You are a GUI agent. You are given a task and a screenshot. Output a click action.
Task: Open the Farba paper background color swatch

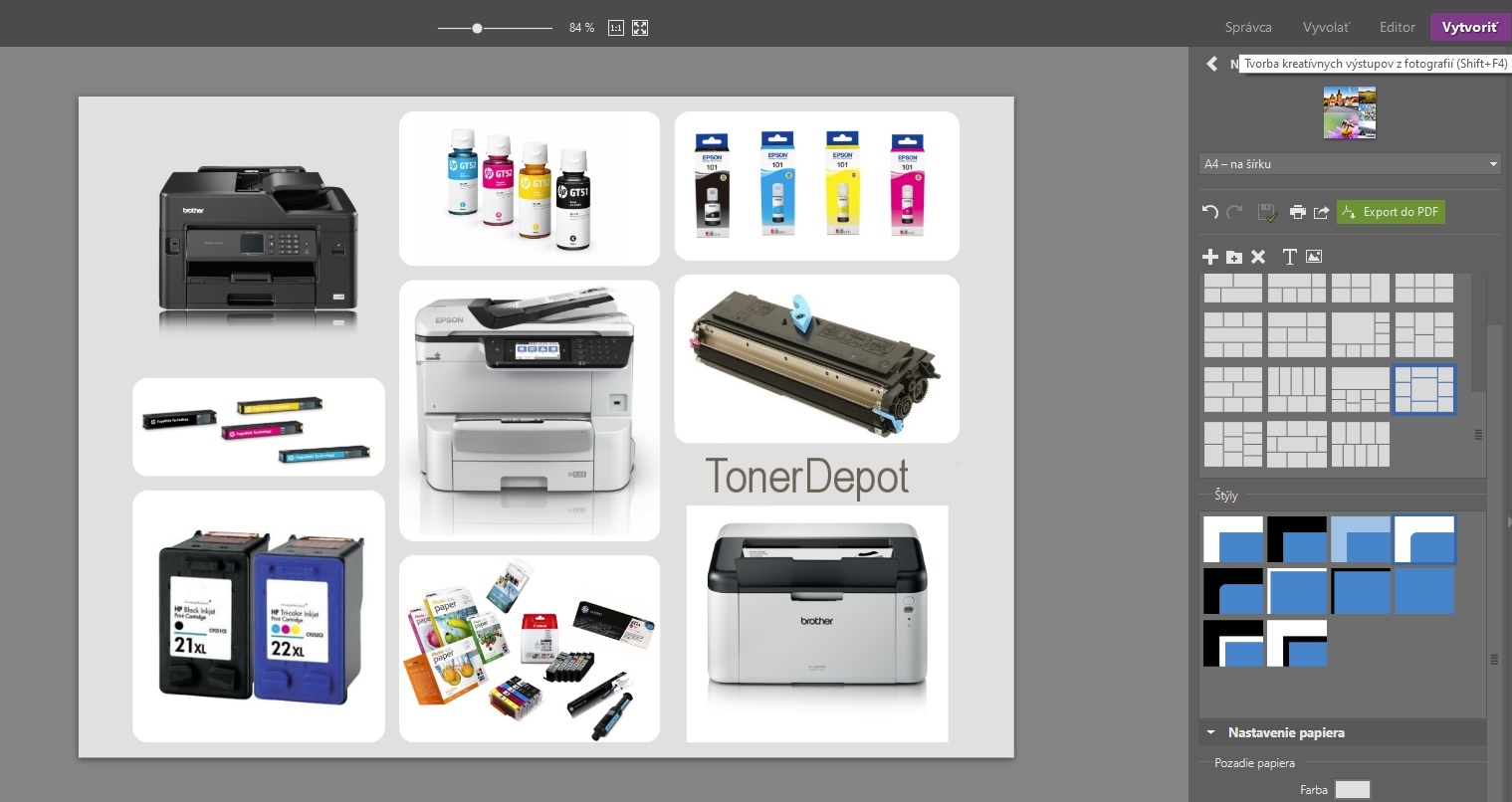1352,789
